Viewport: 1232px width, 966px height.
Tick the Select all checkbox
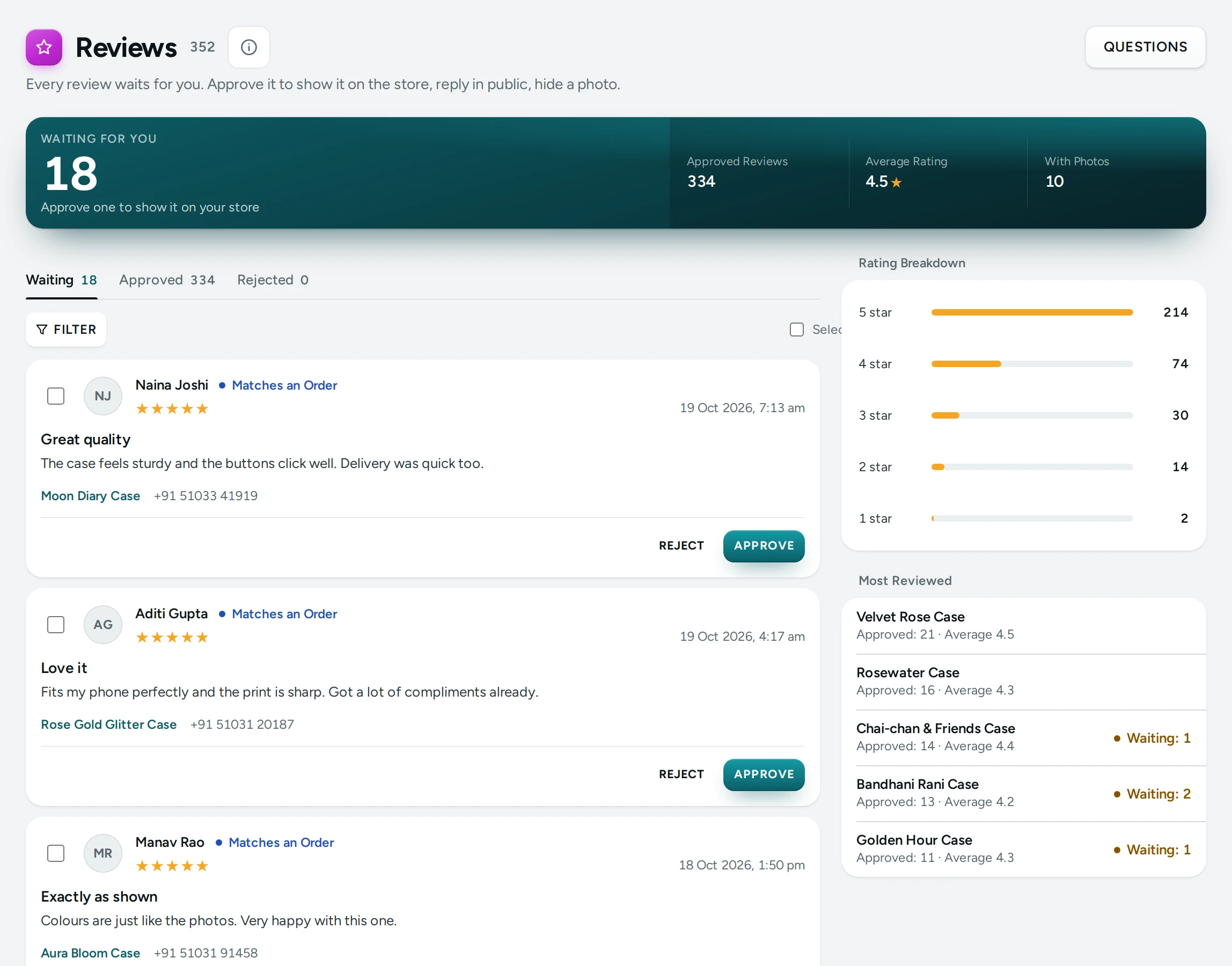coord(797,329)
